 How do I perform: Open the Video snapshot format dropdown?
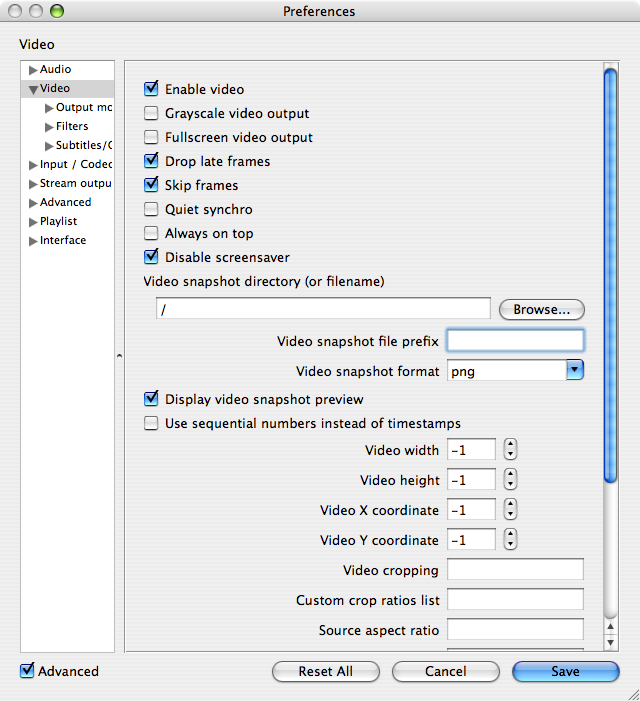575,371
